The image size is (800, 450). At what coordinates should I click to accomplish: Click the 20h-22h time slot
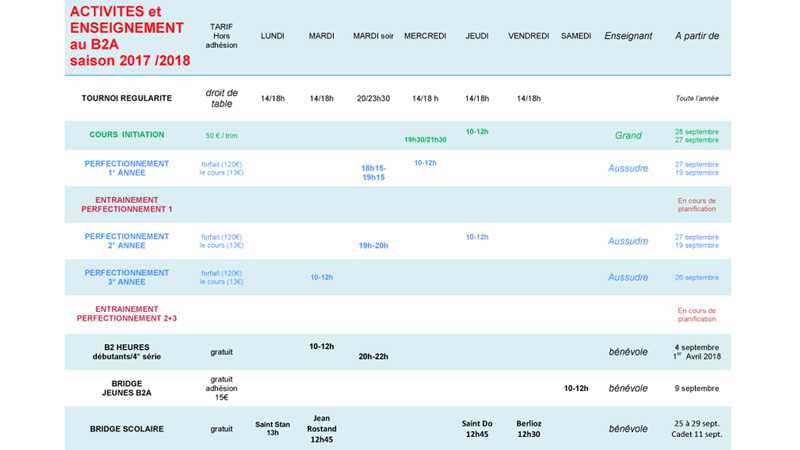[x=373, y=356]
